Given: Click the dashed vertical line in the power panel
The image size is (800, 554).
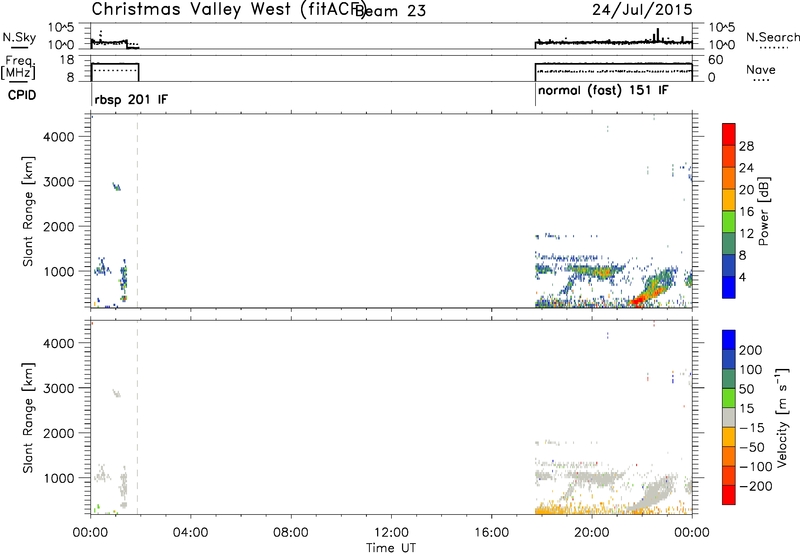Looking at the screenshot, I should pos(138,211).
